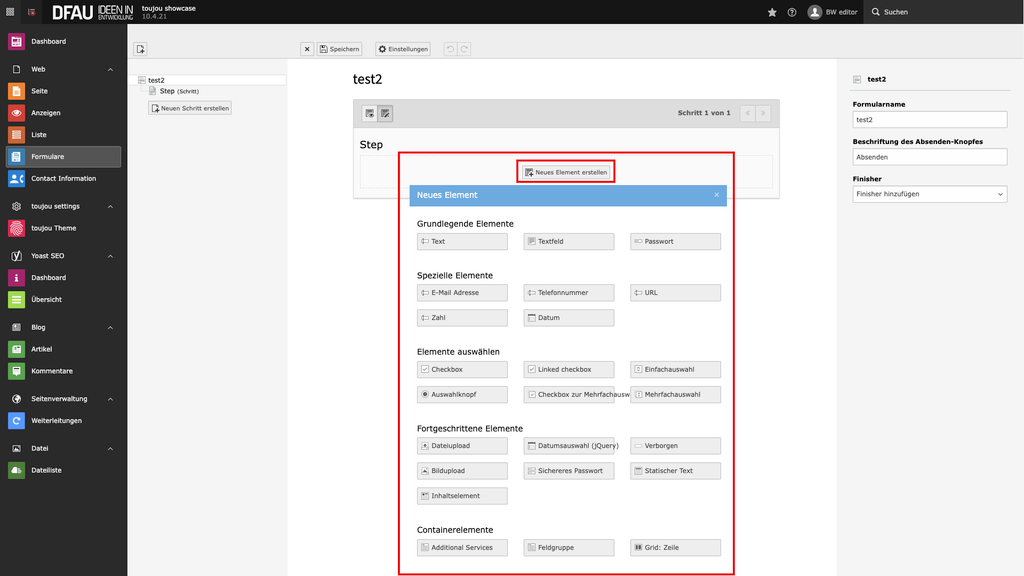Open the application grid menu icon
1024x576 pixels.
pos(10,12)
